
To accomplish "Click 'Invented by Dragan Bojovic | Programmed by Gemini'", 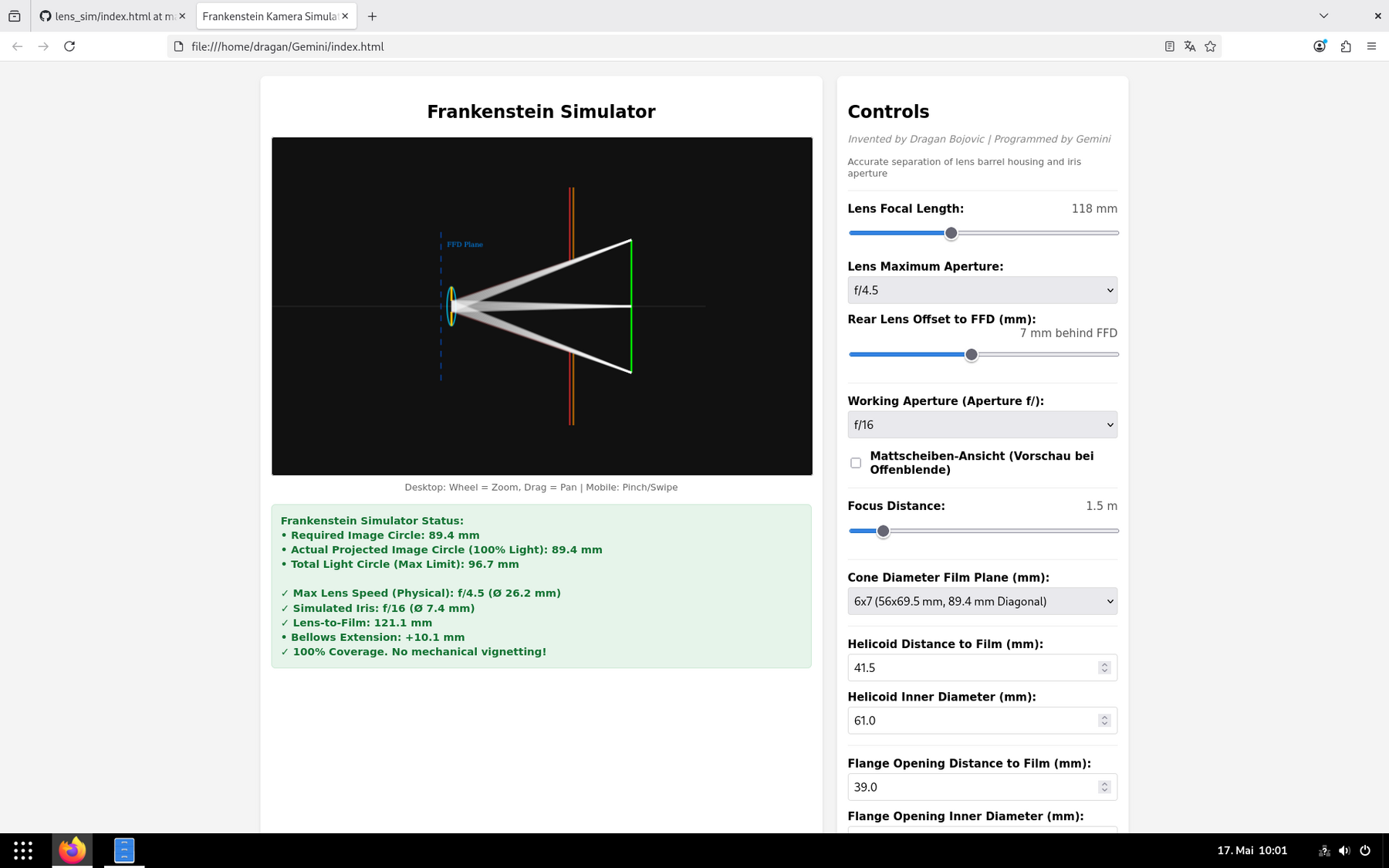I will pyautogui.click(x=979, y=139).
